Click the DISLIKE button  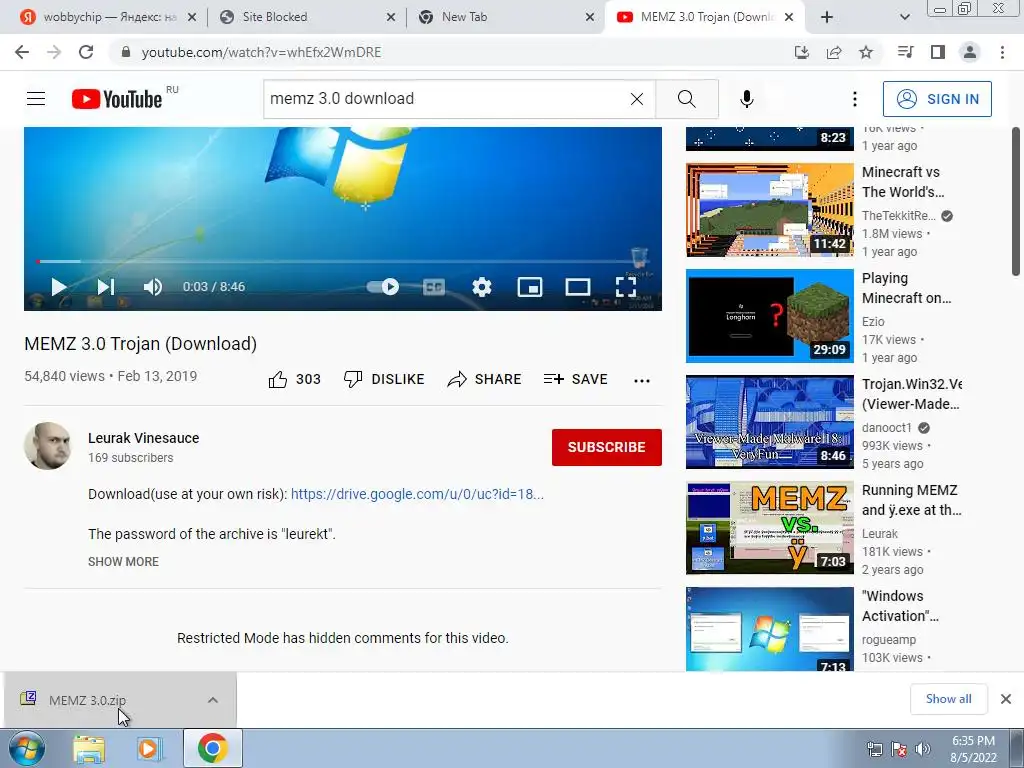pyautogui.click(x=384, y=379)
